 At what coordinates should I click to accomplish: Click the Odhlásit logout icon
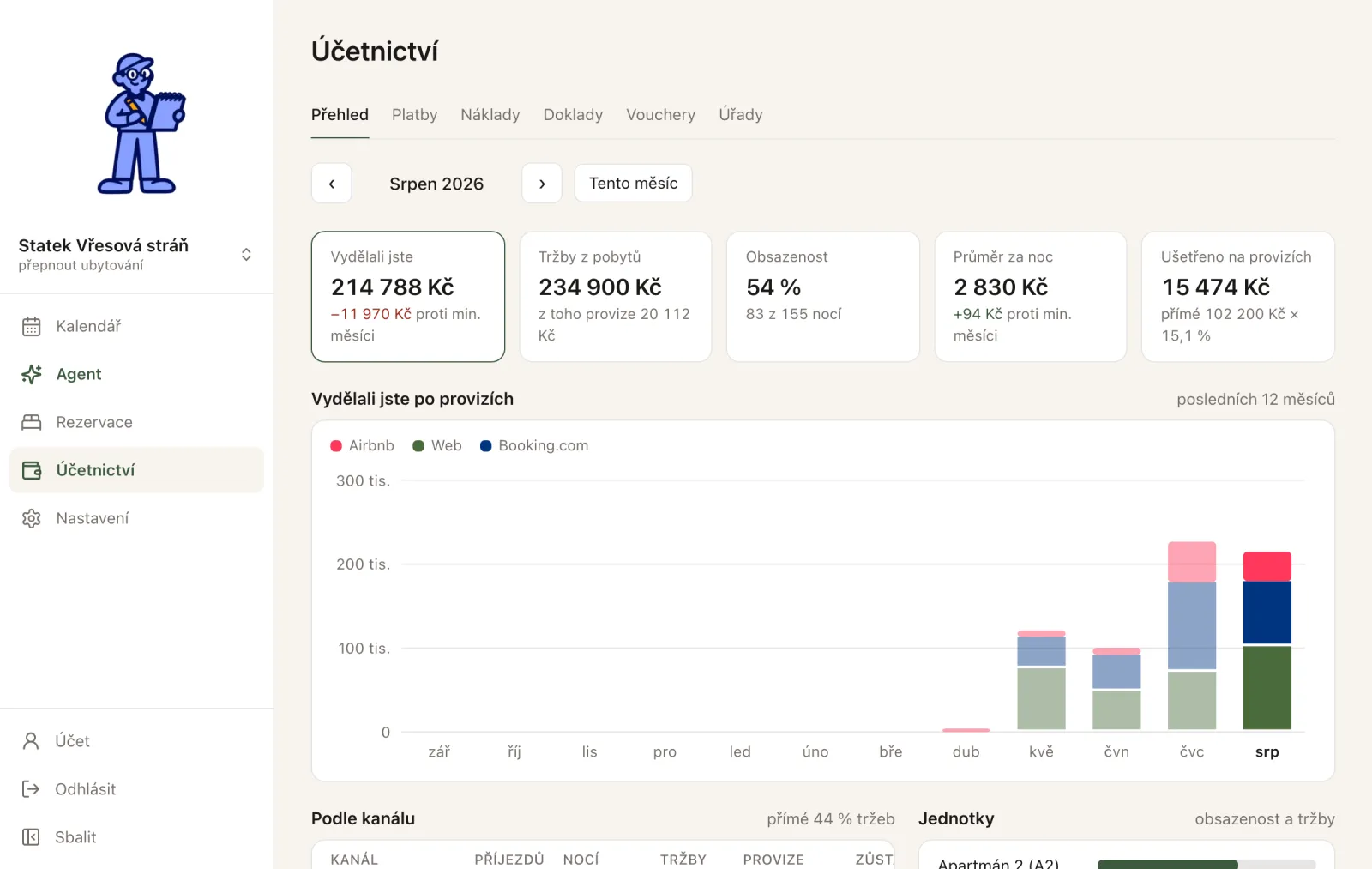point(31,789)
